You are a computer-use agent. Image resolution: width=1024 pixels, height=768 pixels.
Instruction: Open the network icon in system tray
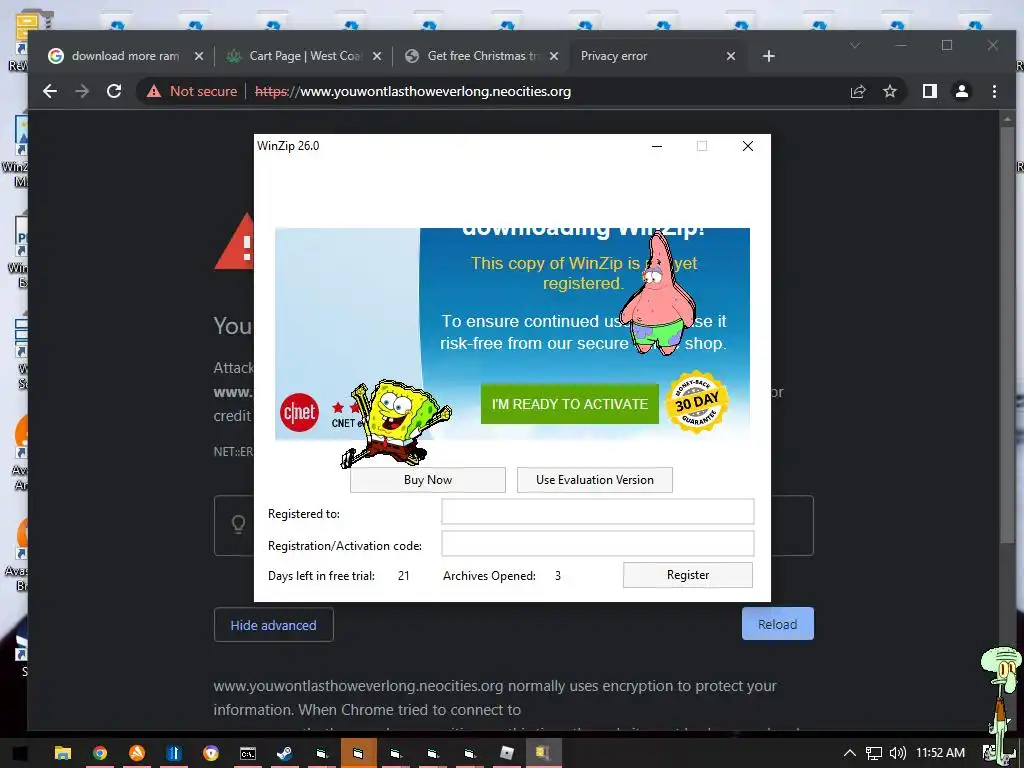874,753
